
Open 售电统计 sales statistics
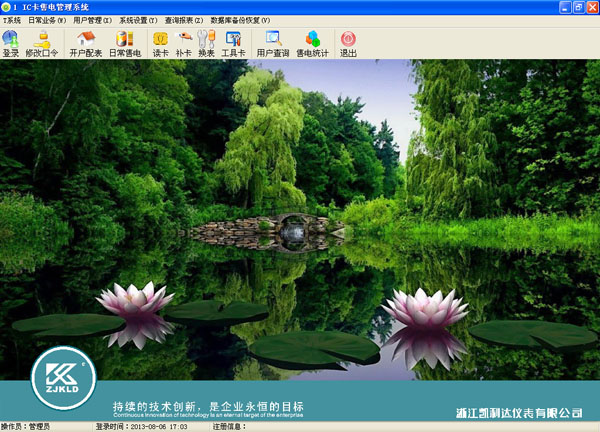pos(313,44)
